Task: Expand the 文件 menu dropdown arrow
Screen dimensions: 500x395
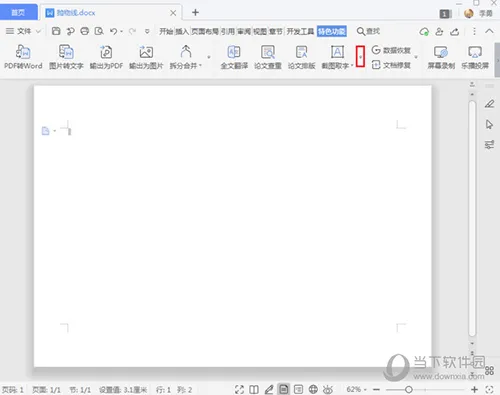Action: (x=38, y=32)
